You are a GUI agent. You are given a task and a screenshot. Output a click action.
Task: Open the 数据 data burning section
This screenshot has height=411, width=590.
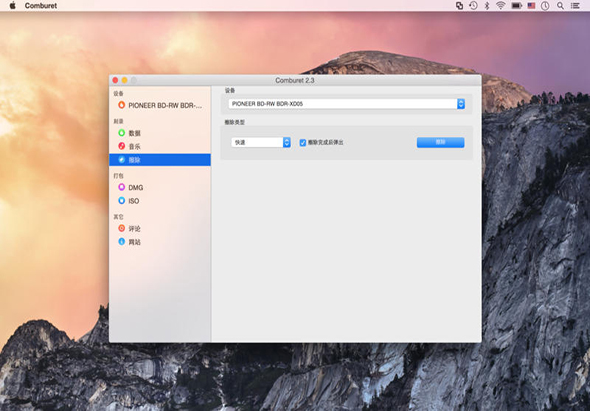coord(160,133)
